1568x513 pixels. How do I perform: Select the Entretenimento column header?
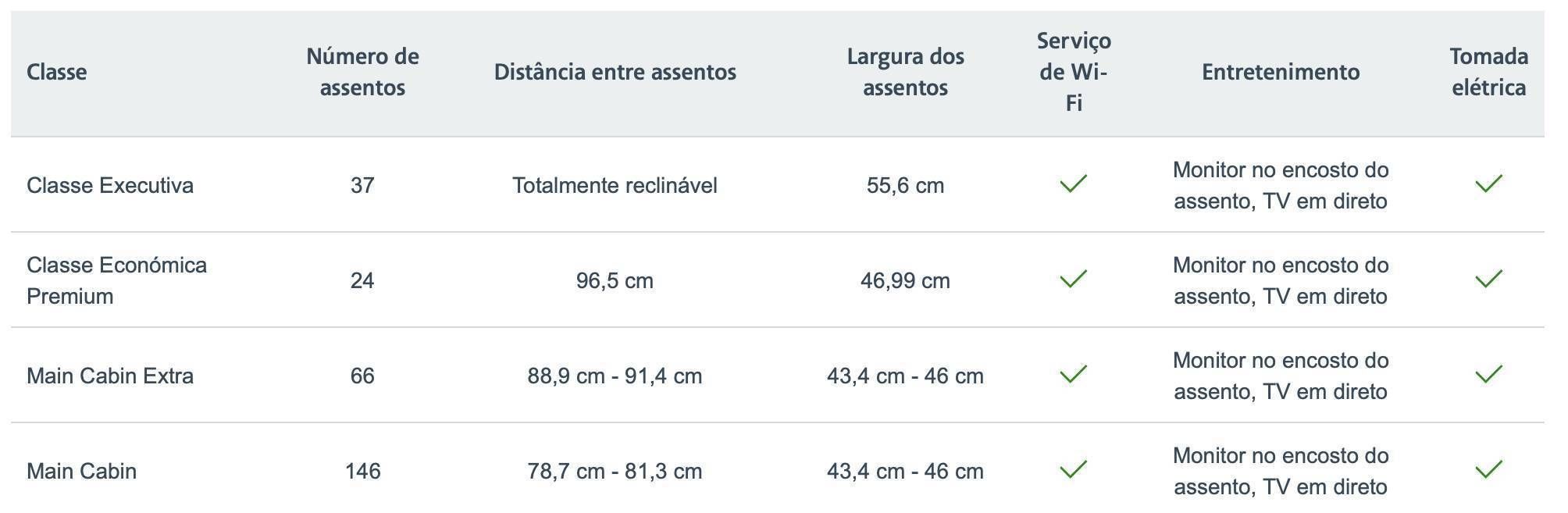pyautogui.click(x=1281, y=72)
